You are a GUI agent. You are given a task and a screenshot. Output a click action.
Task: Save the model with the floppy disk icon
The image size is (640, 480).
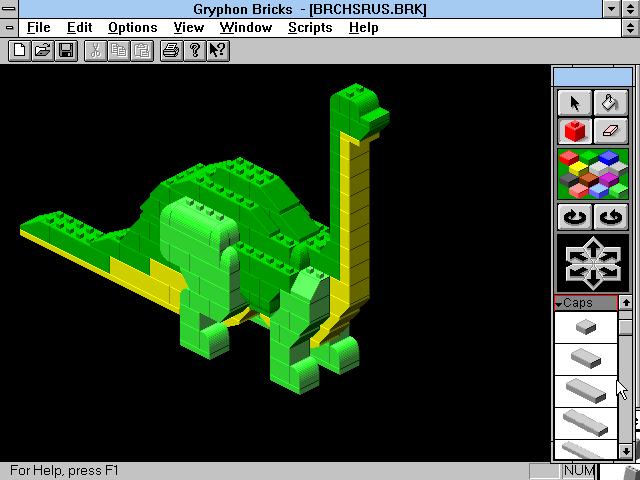(x=66, y=51)
